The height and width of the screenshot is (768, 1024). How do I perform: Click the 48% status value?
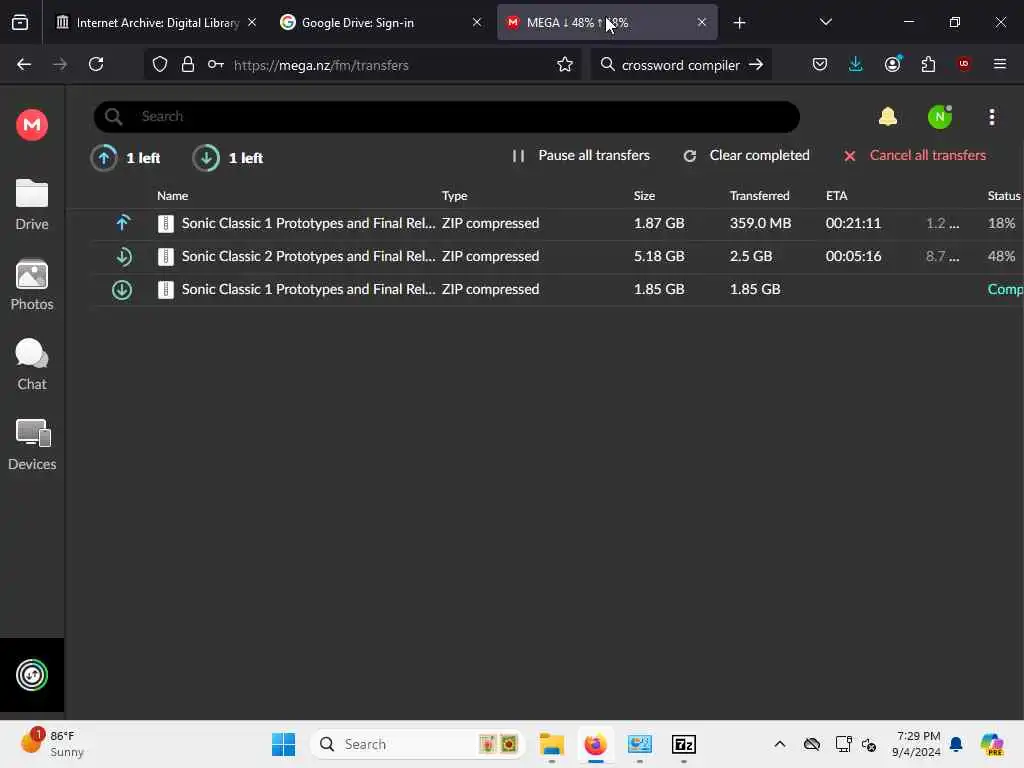[1001, 256]
